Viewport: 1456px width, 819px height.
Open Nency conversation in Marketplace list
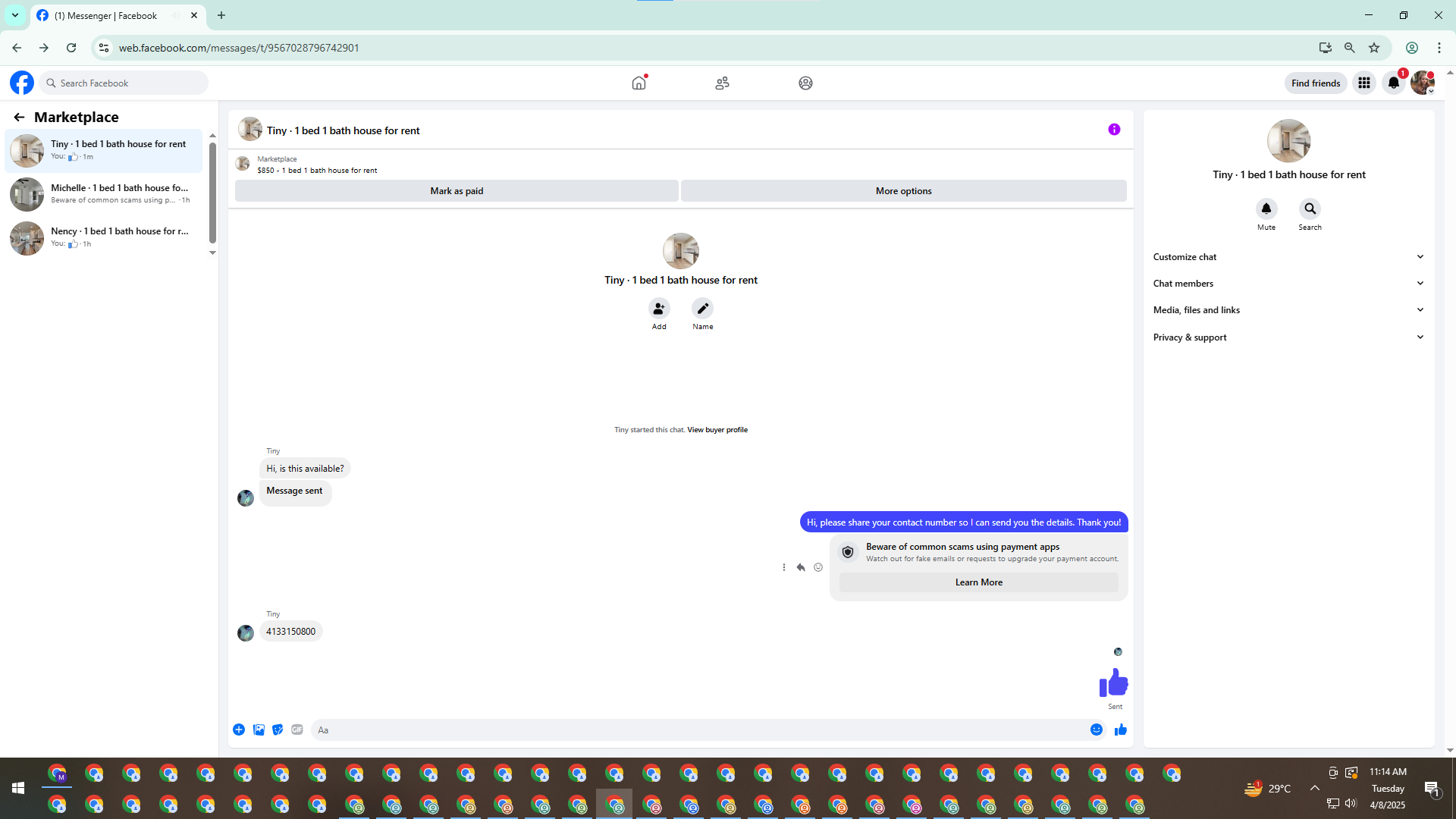tap(106, 237)
